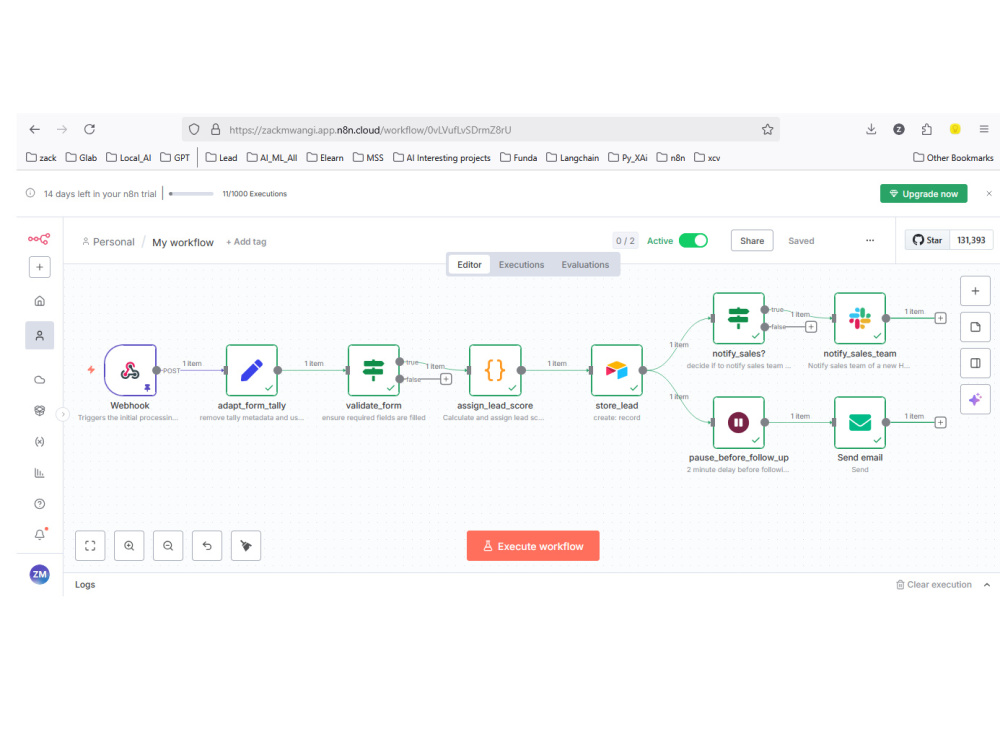Open the Help question mark icon
Image resolution: width=1000 pixels, height=750 pixels.
(40, 504)
